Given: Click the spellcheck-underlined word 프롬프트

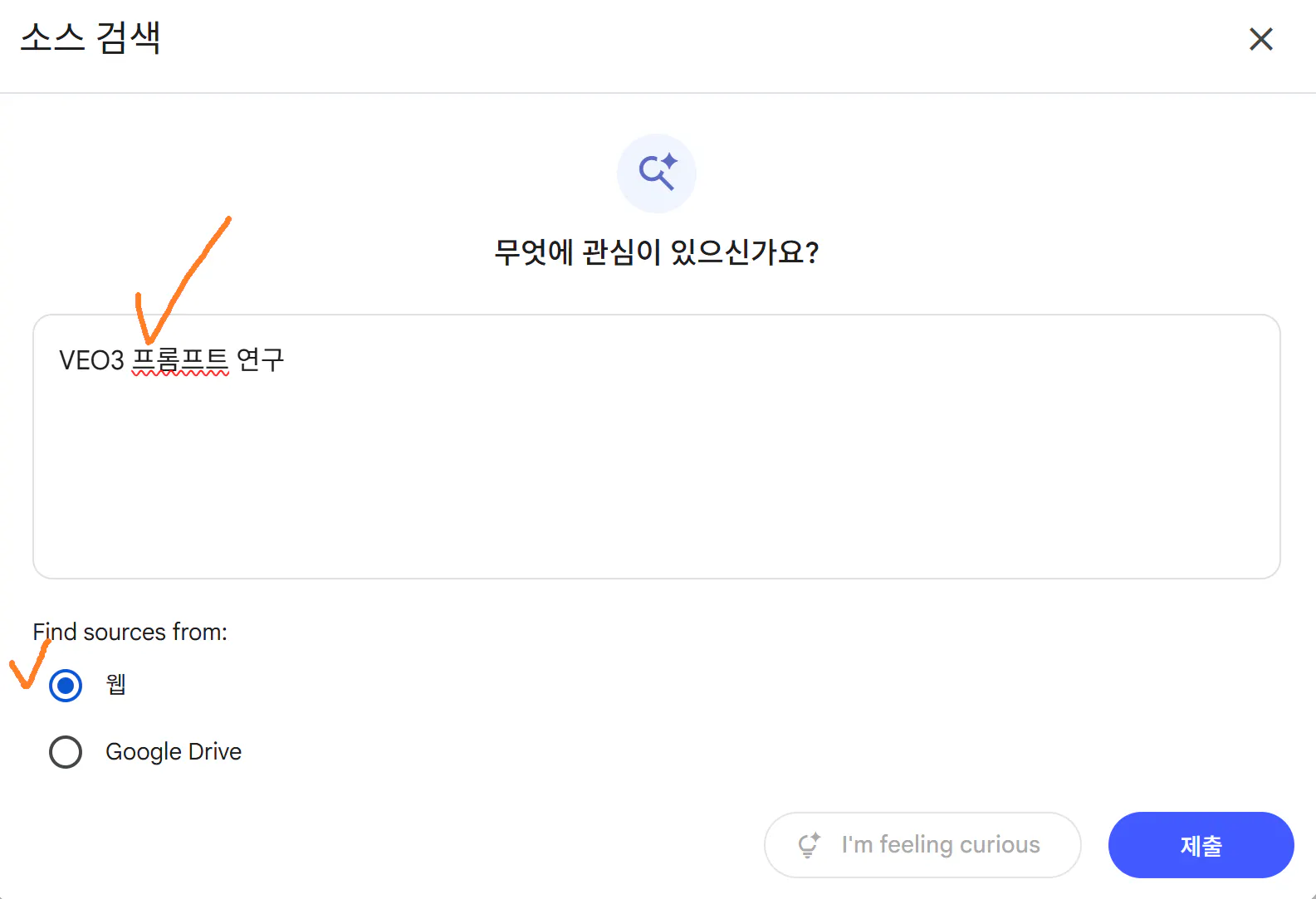Looking at the screenshot, I should pos(180,360).
